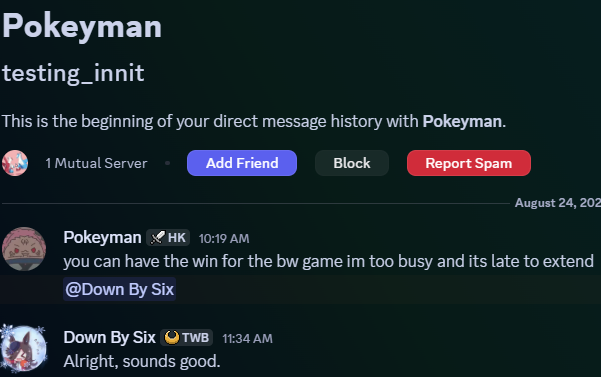Click the HK sword server tag badge

pyautogui.click(x=168, y=238)
